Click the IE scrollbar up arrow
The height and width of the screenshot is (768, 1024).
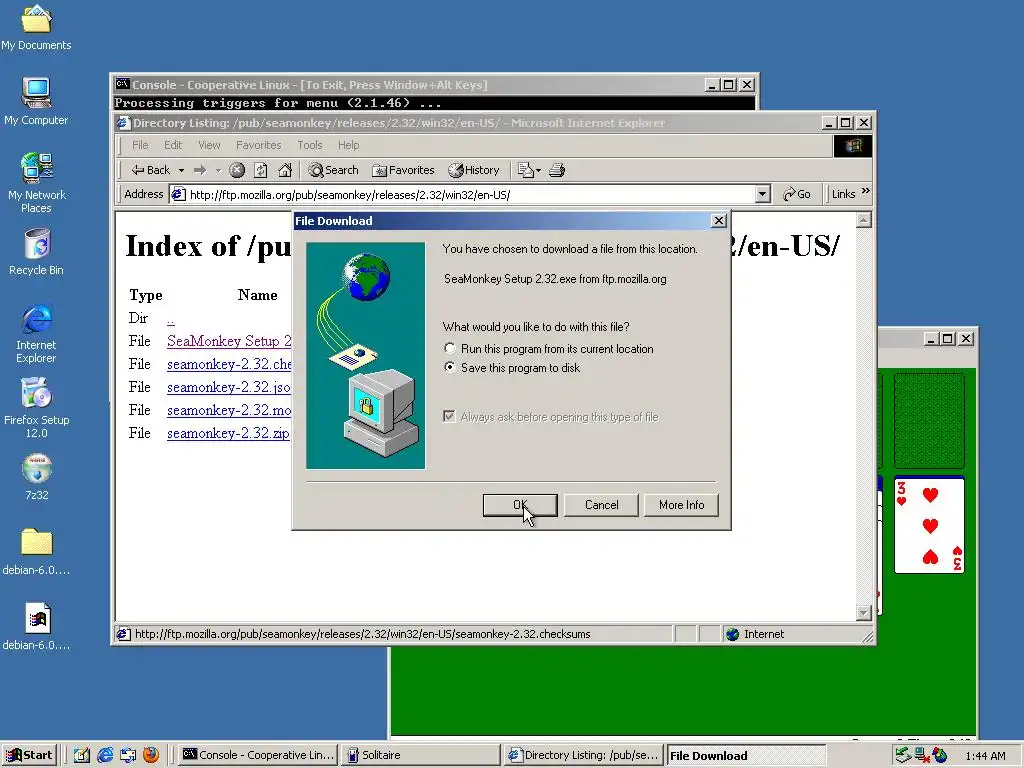click(x=863, y=220)
